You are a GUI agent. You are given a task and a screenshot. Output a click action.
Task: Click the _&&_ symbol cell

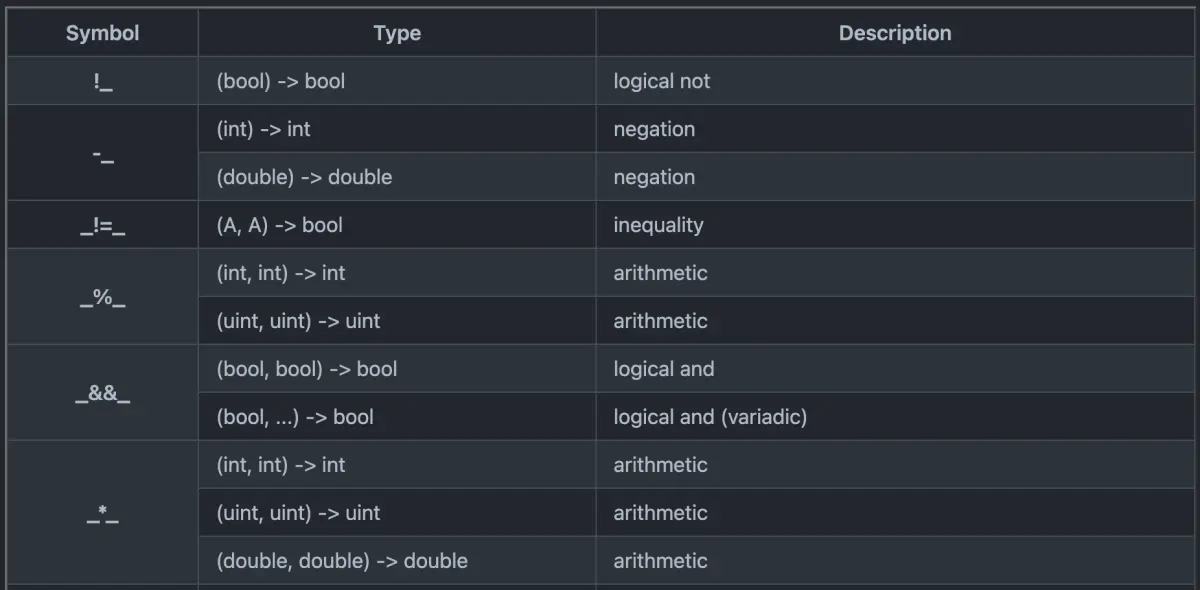pyautogui.click(x=102, y=393)
